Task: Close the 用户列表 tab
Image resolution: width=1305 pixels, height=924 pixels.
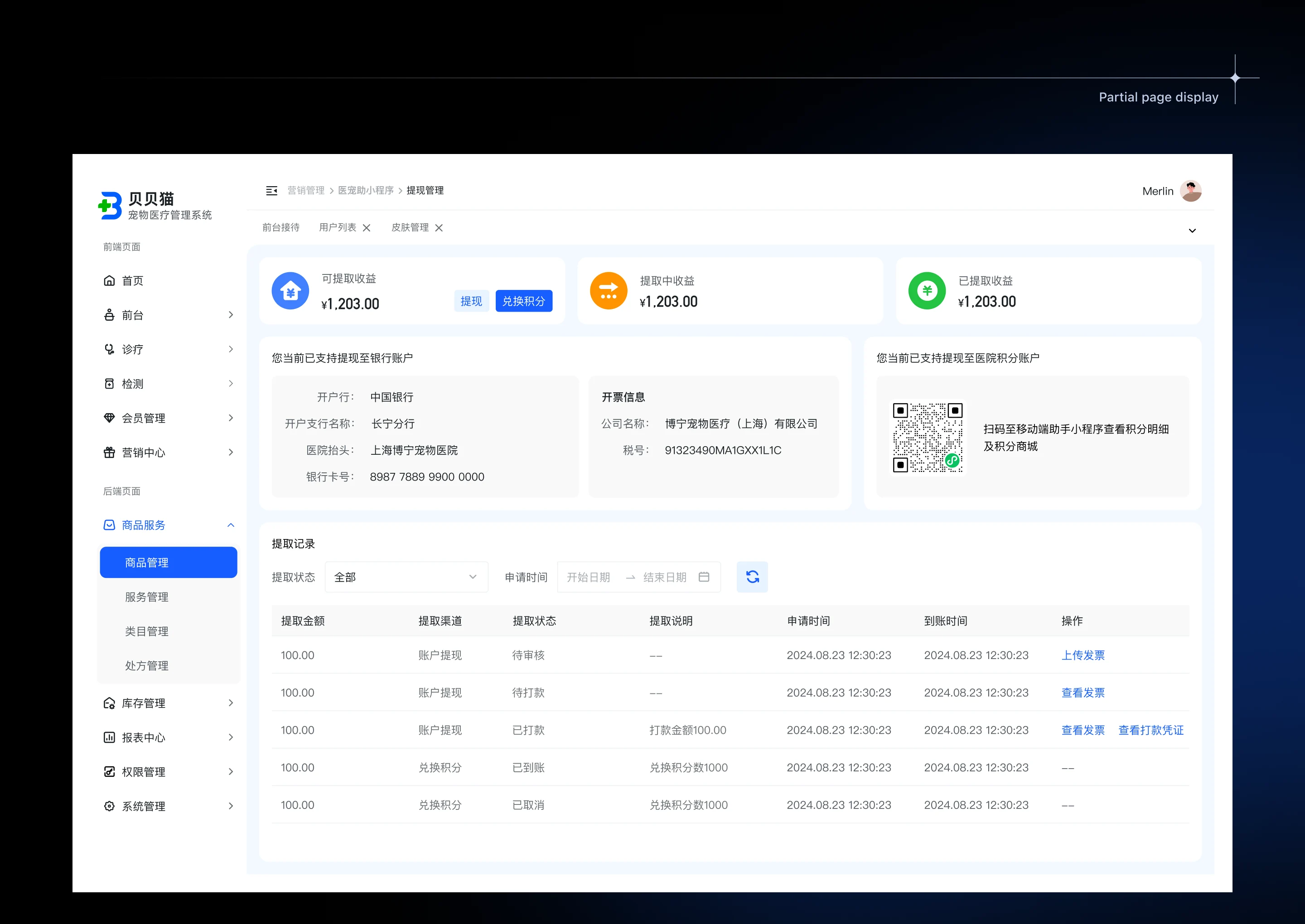Action: 367,228
